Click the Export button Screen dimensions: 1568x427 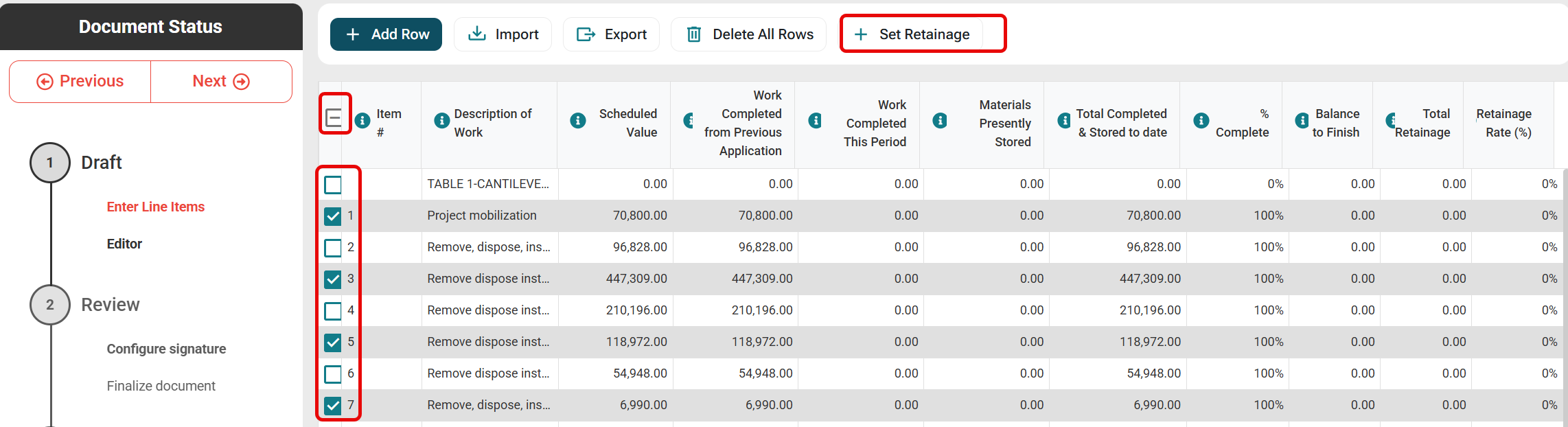pyautogui.click(x=611, y=34)
